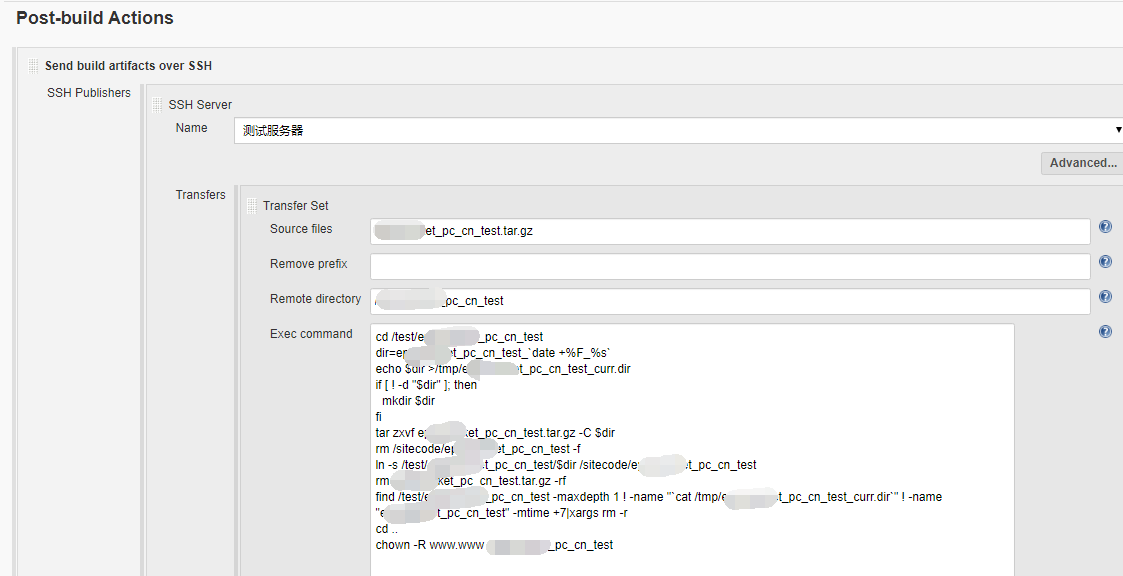Focus the Source files input field
Screen dimensions: 1123x576
click(730, 232)
